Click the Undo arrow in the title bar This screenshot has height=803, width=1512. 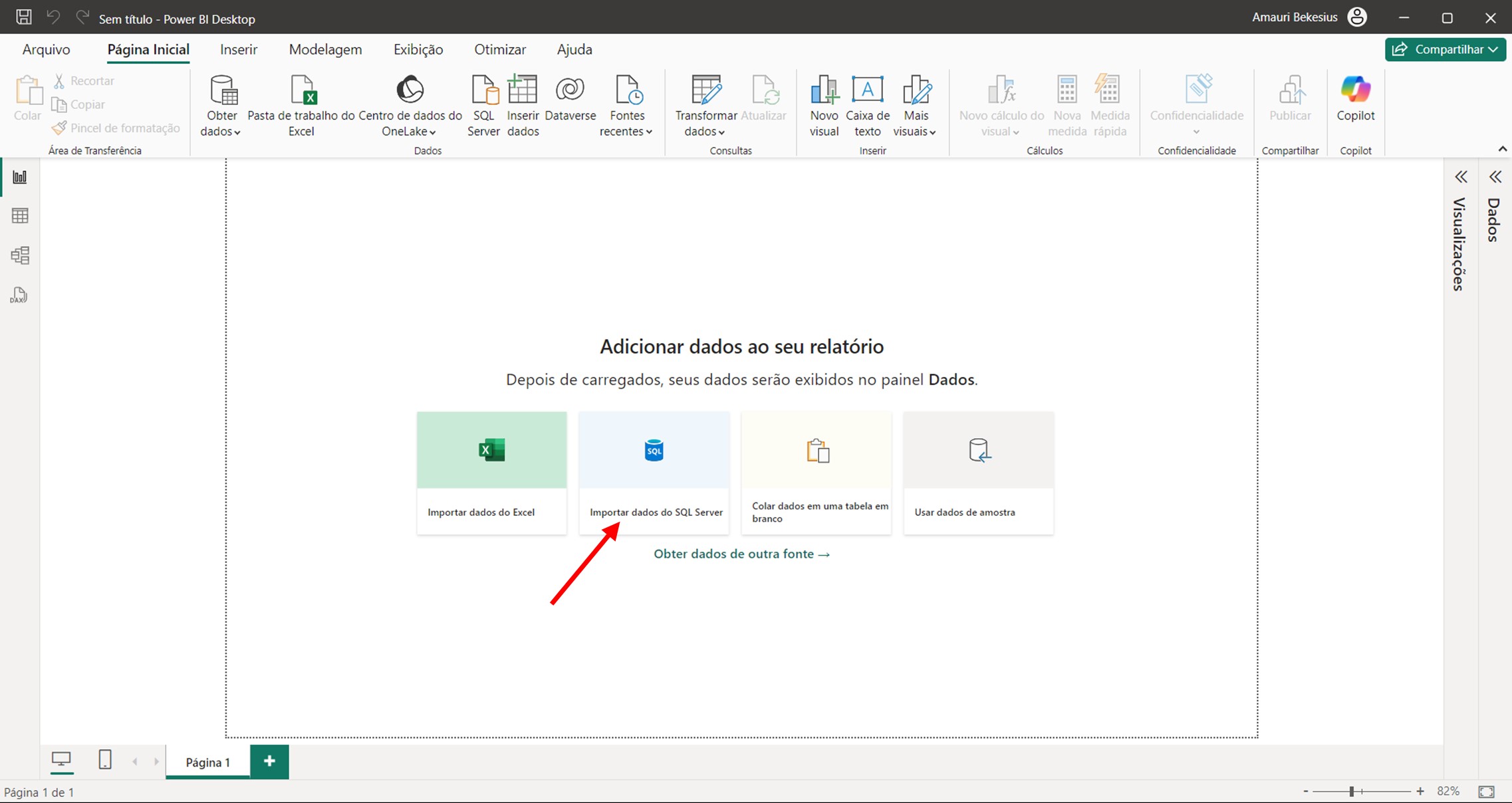[x=53, y=17]
